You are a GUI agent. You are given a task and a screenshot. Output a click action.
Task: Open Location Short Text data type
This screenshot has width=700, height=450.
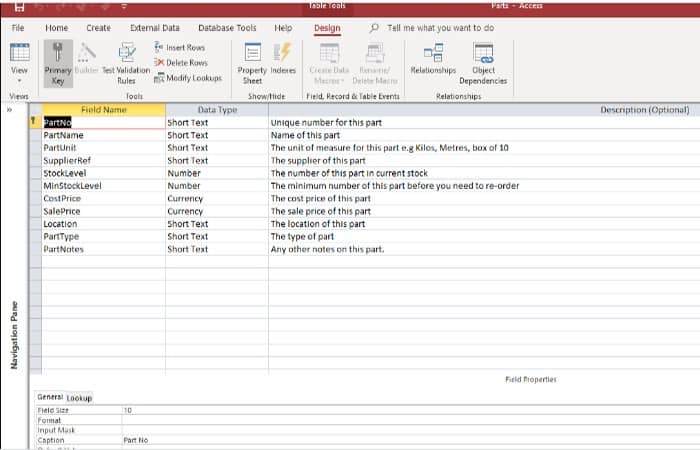(x=217, y=224)
